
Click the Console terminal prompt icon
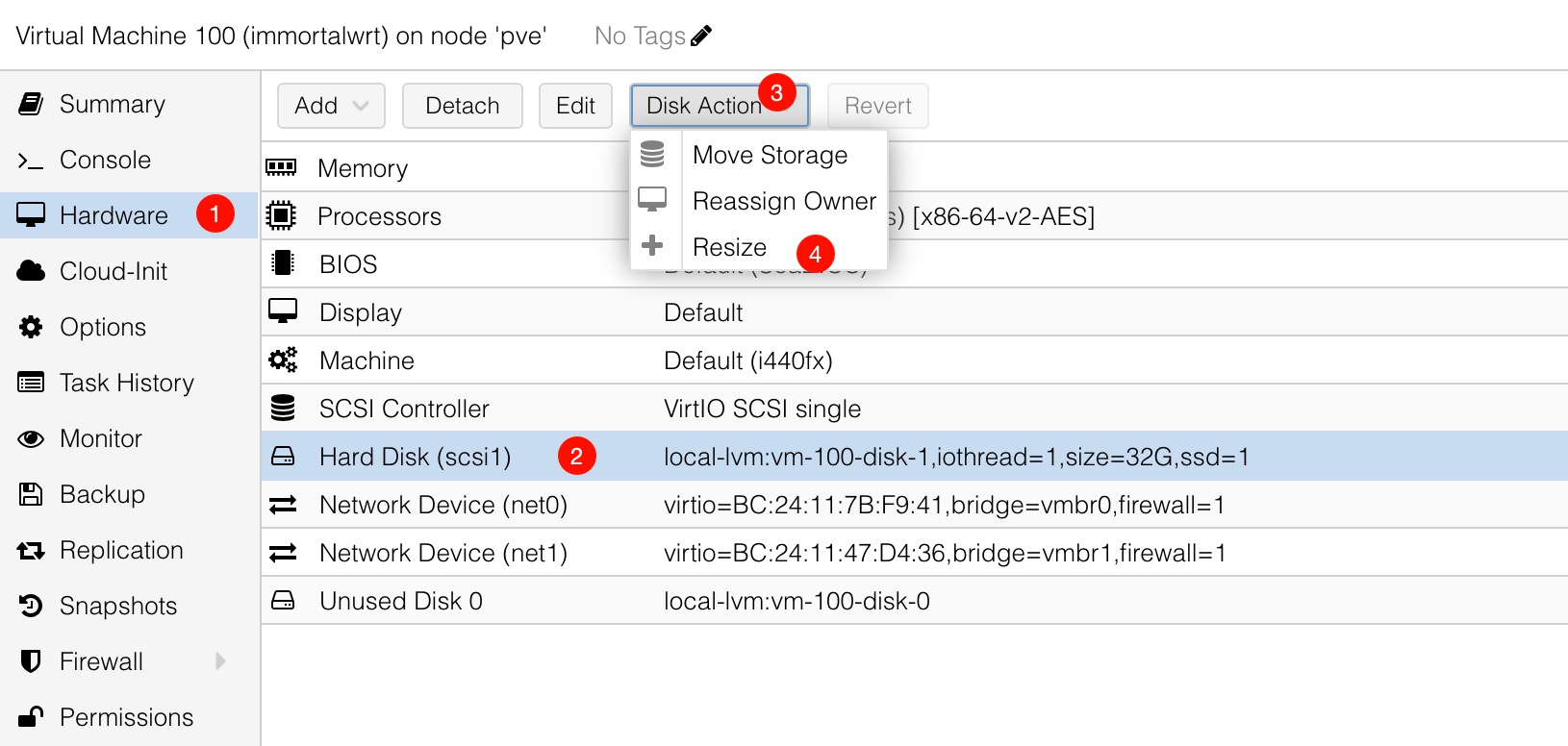coord(31,161)
